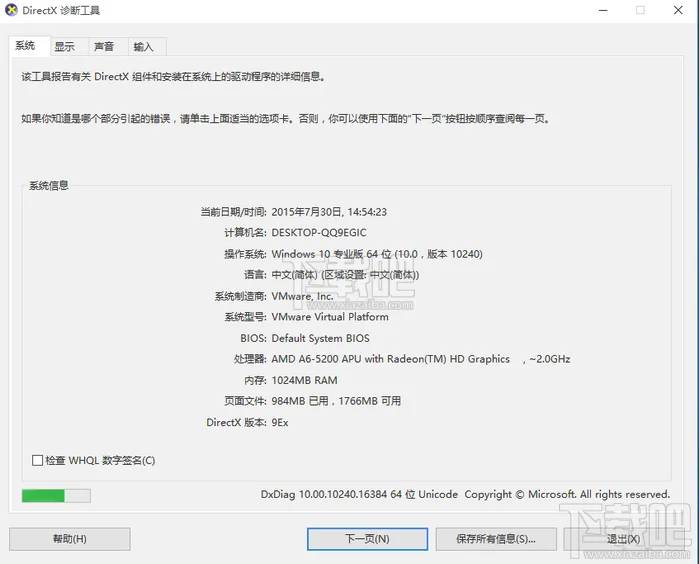Click the 页面文件 label
Image resolution: width=699 pixels, height=564 pixels.
tap(245, 401)
